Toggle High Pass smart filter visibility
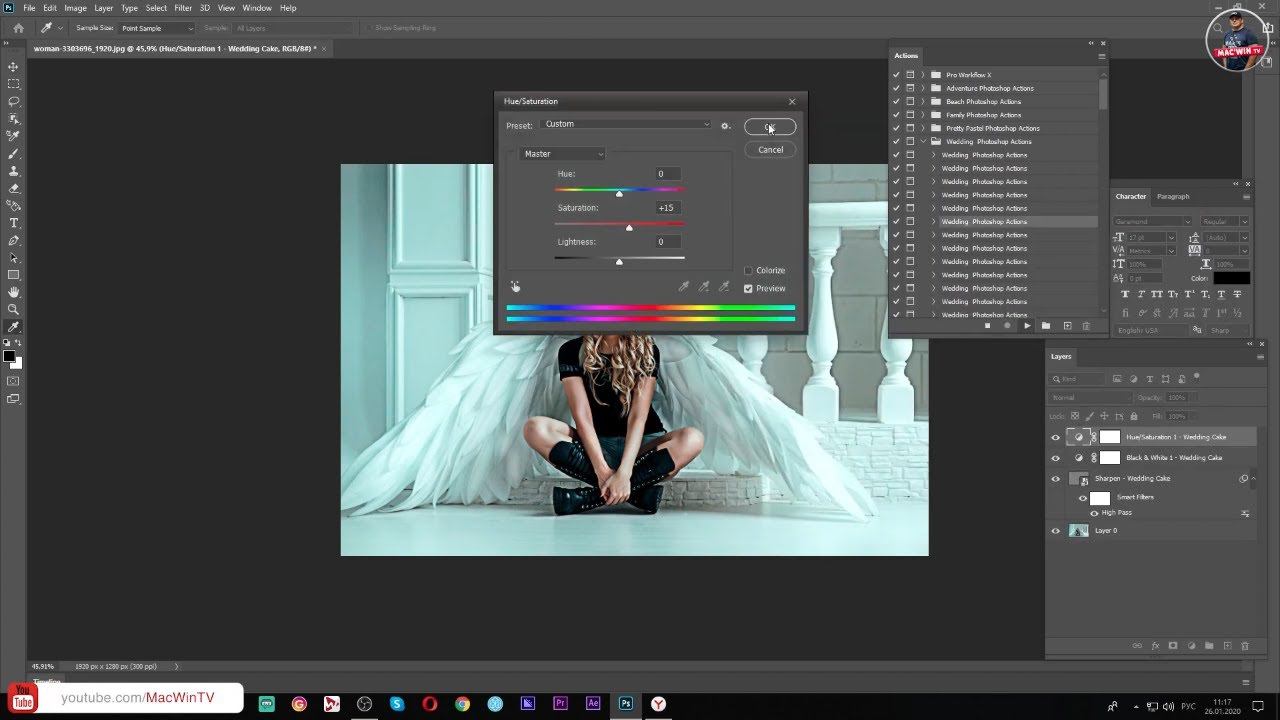 coord(1094,513)
